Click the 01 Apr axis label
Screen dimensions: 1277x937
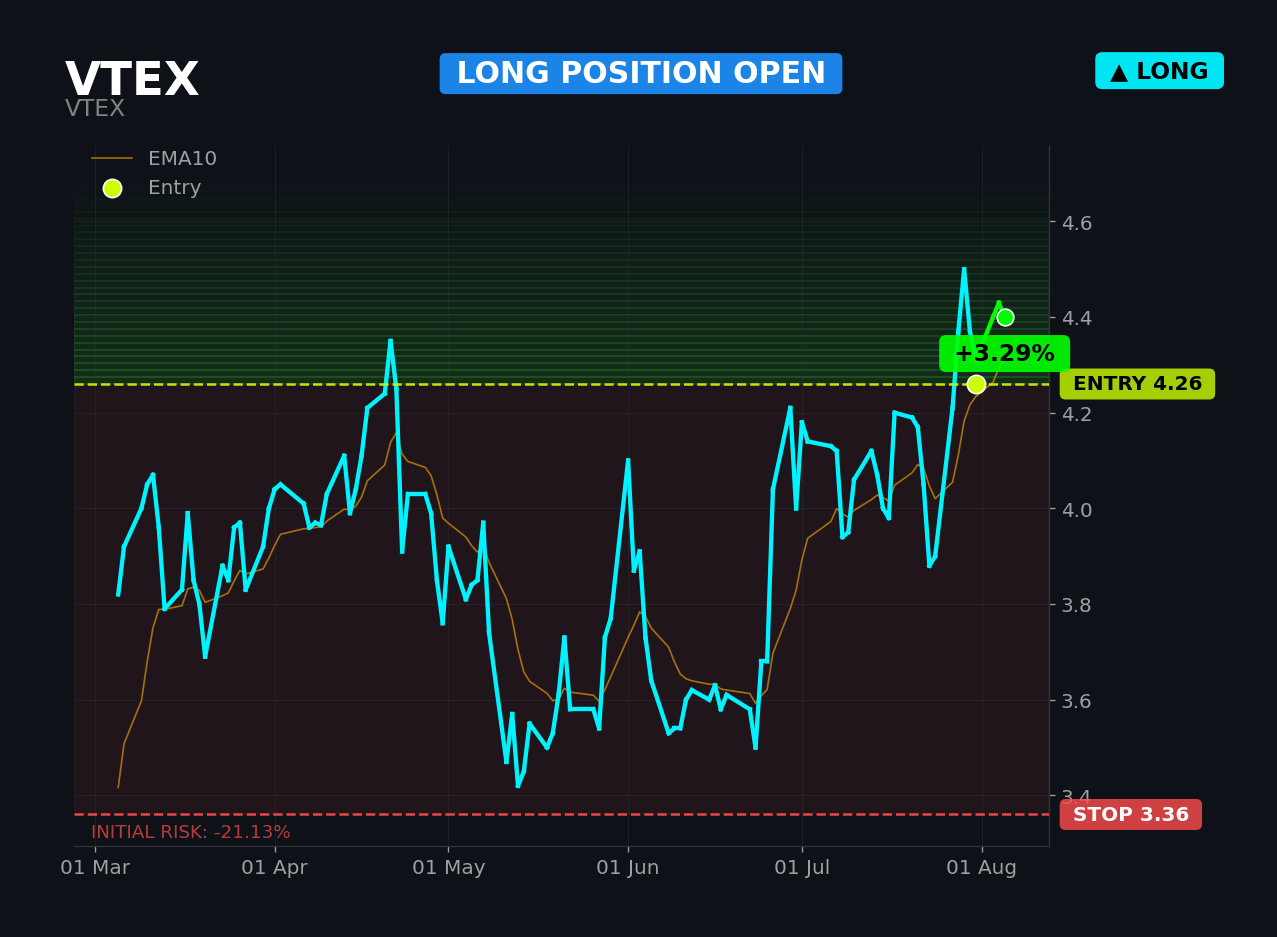pos(275,868)
